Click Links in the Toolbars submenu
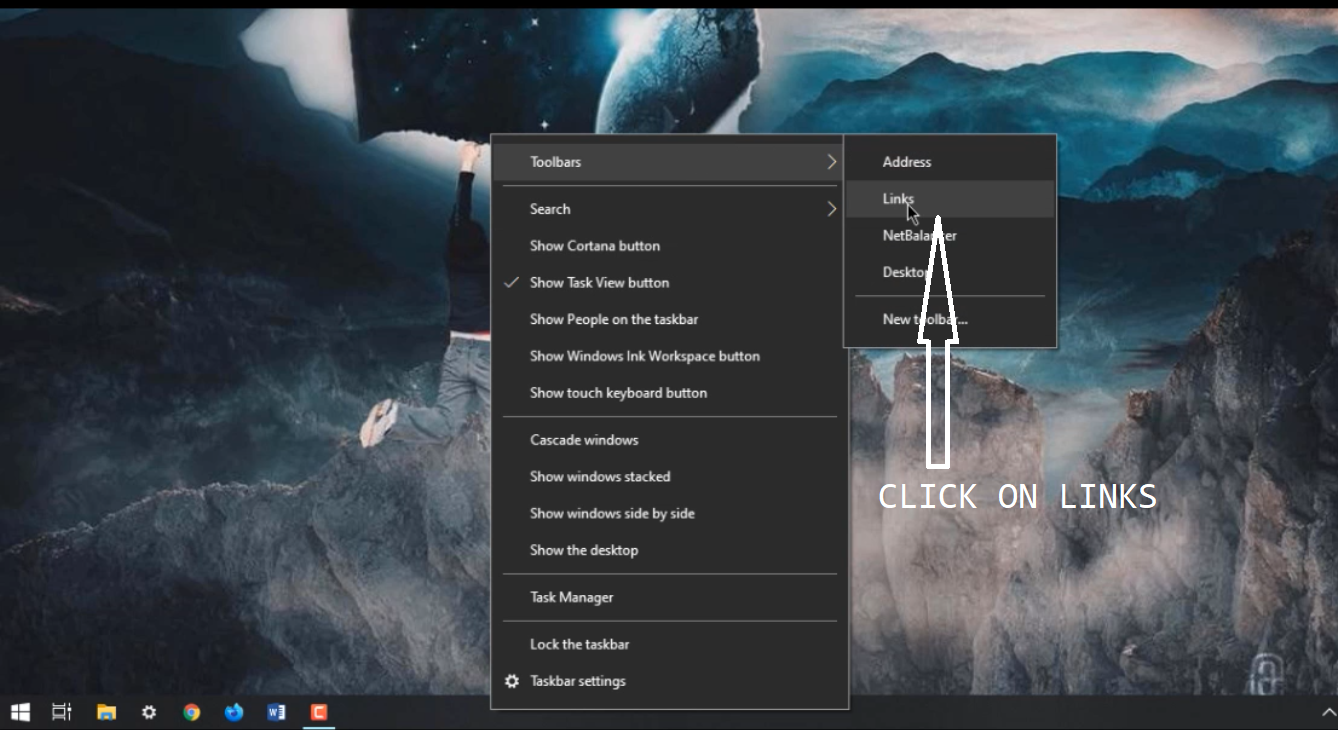 pos(950,199)
